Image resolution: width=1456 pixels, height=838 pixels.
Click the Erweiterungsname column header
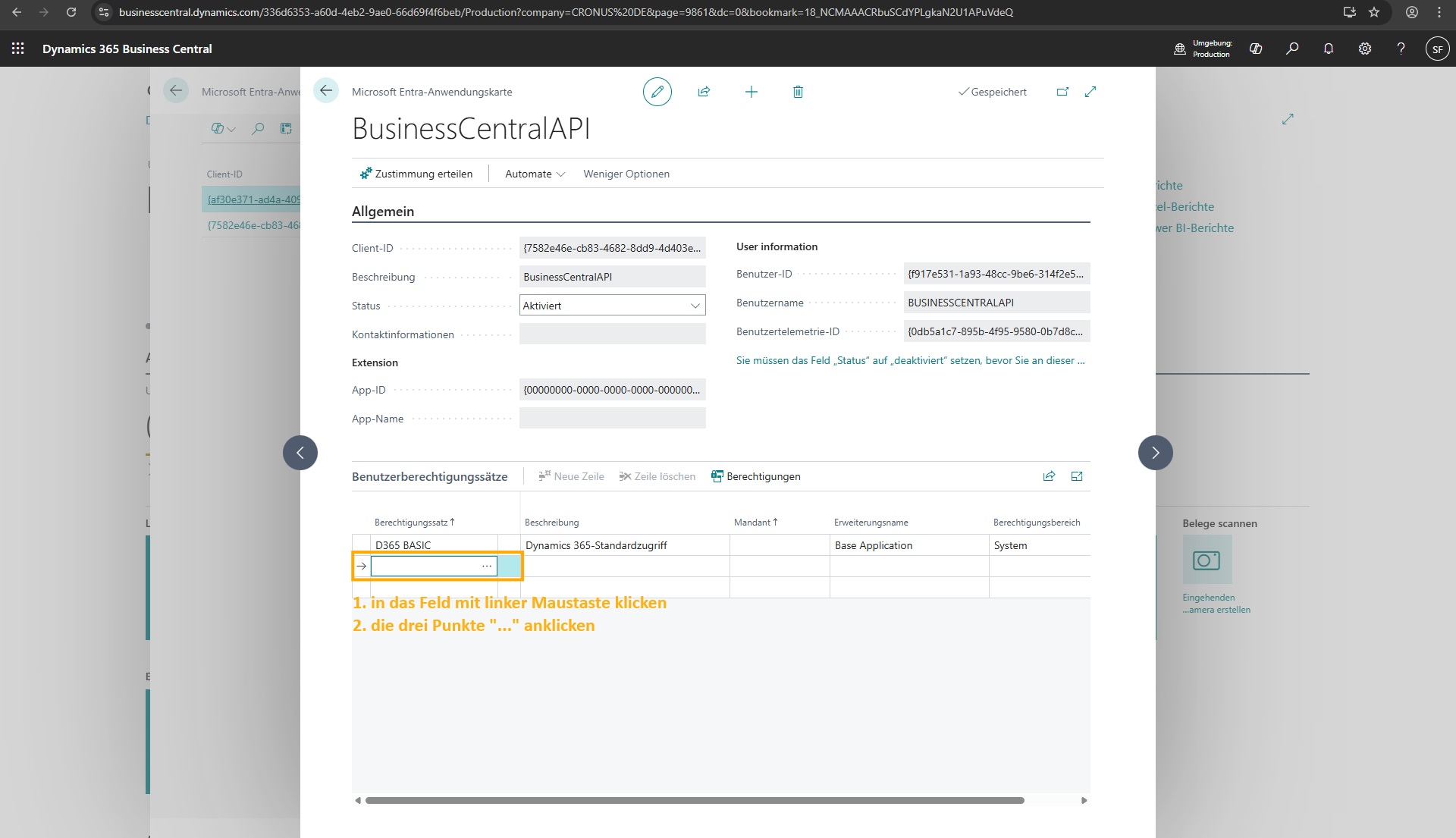[871, 523]
